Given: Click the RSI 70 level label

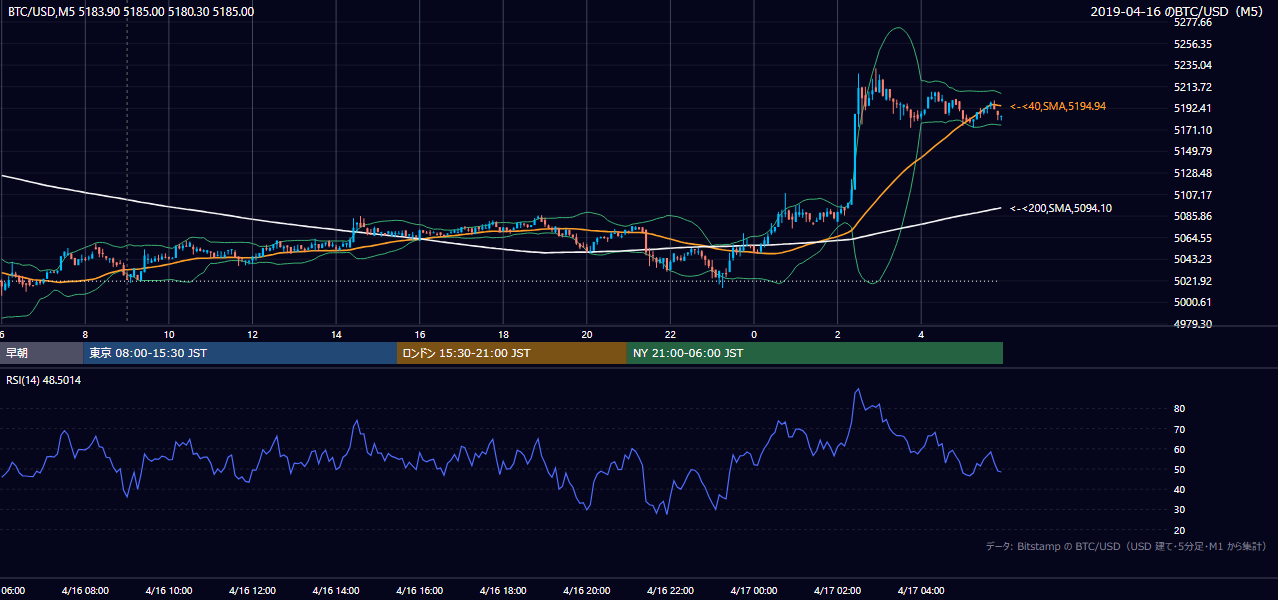Looking at the screenshot, I should click(1179, 429).
